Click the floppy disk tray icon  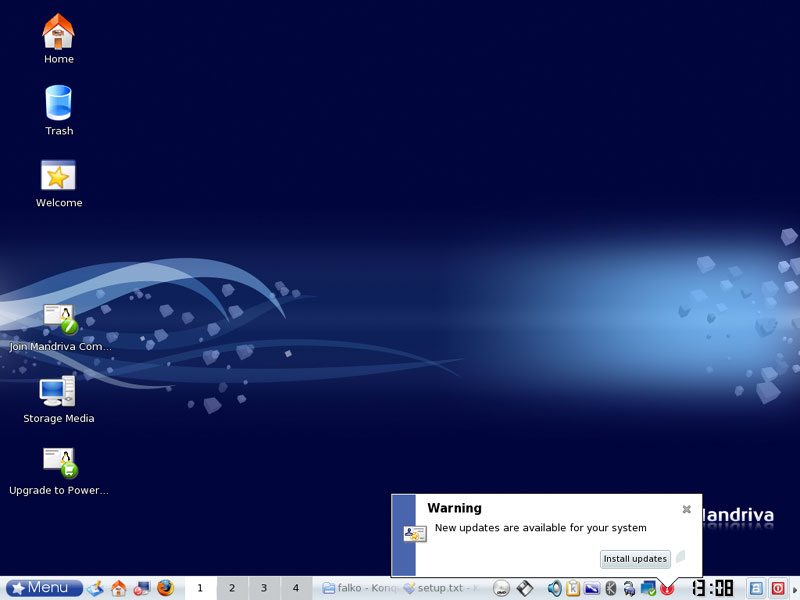[524, 588]
